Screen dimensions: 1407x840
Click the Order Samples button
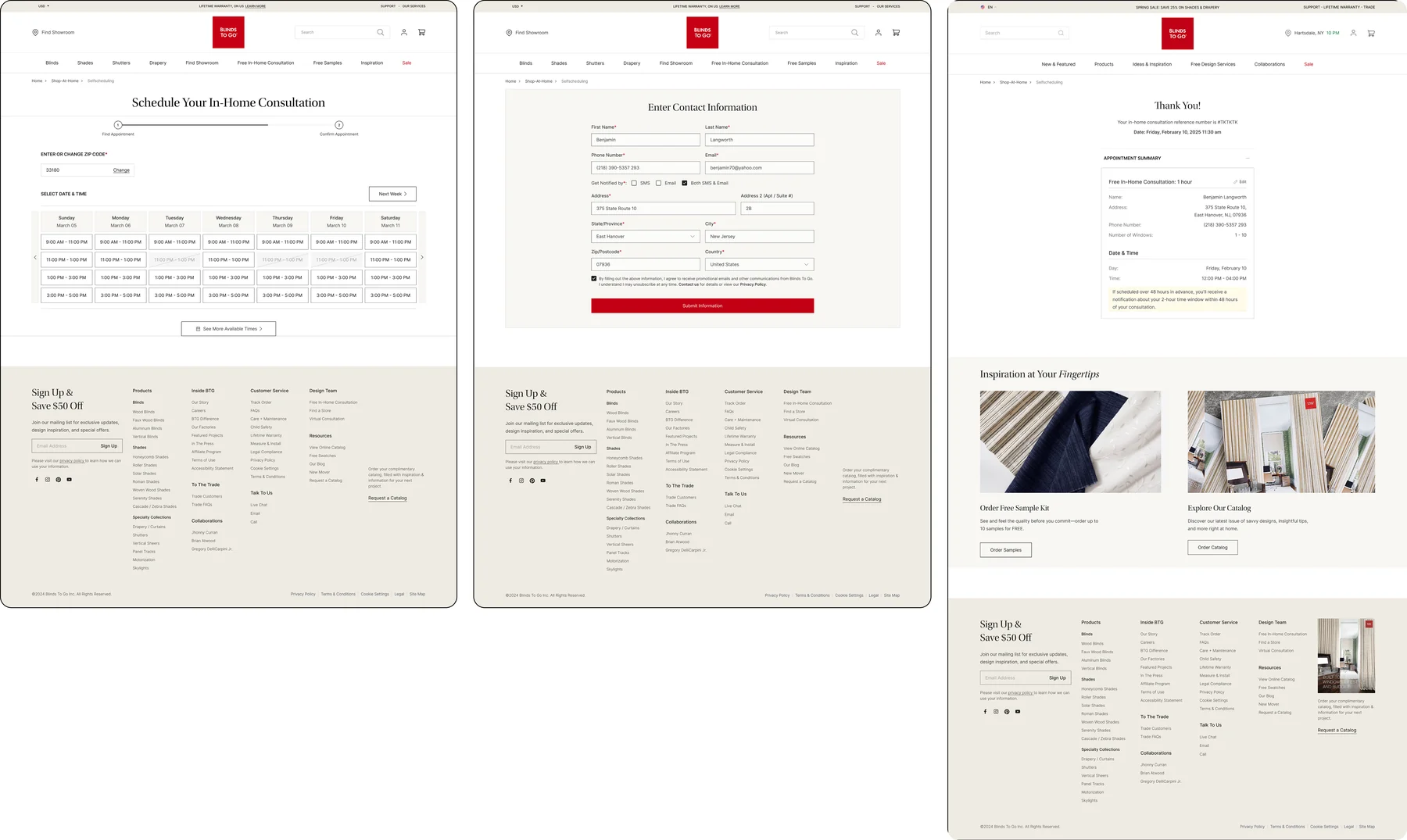1006,550
